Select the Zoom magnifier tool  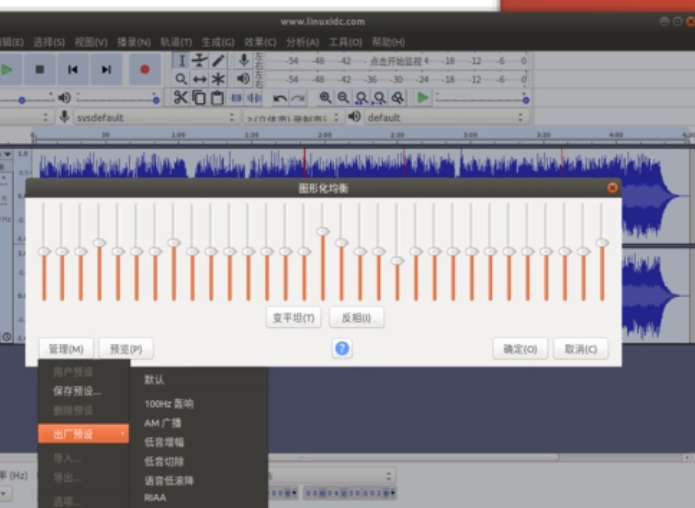181,79
